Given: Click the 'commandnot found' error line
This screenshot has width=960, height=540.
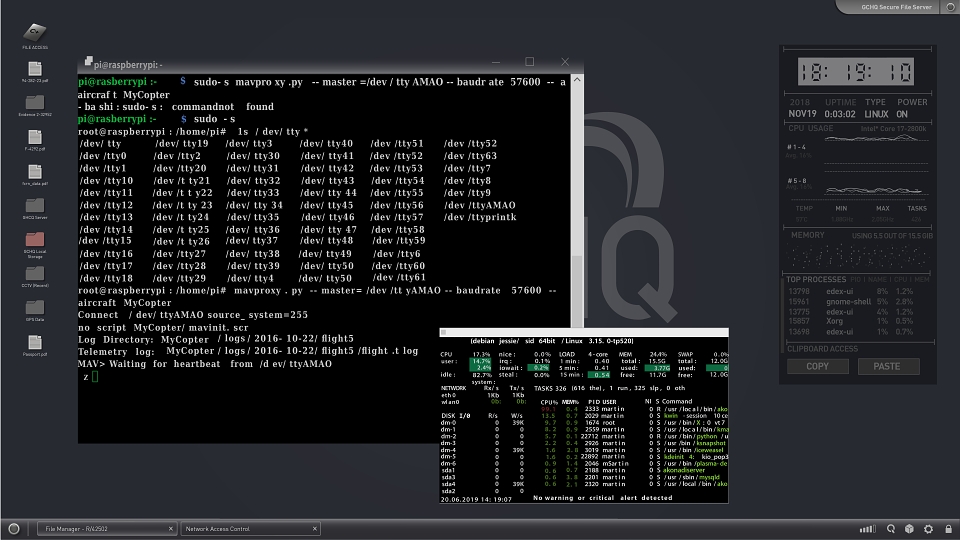Looking at the screenshot, I should click(x=176, y=107).
